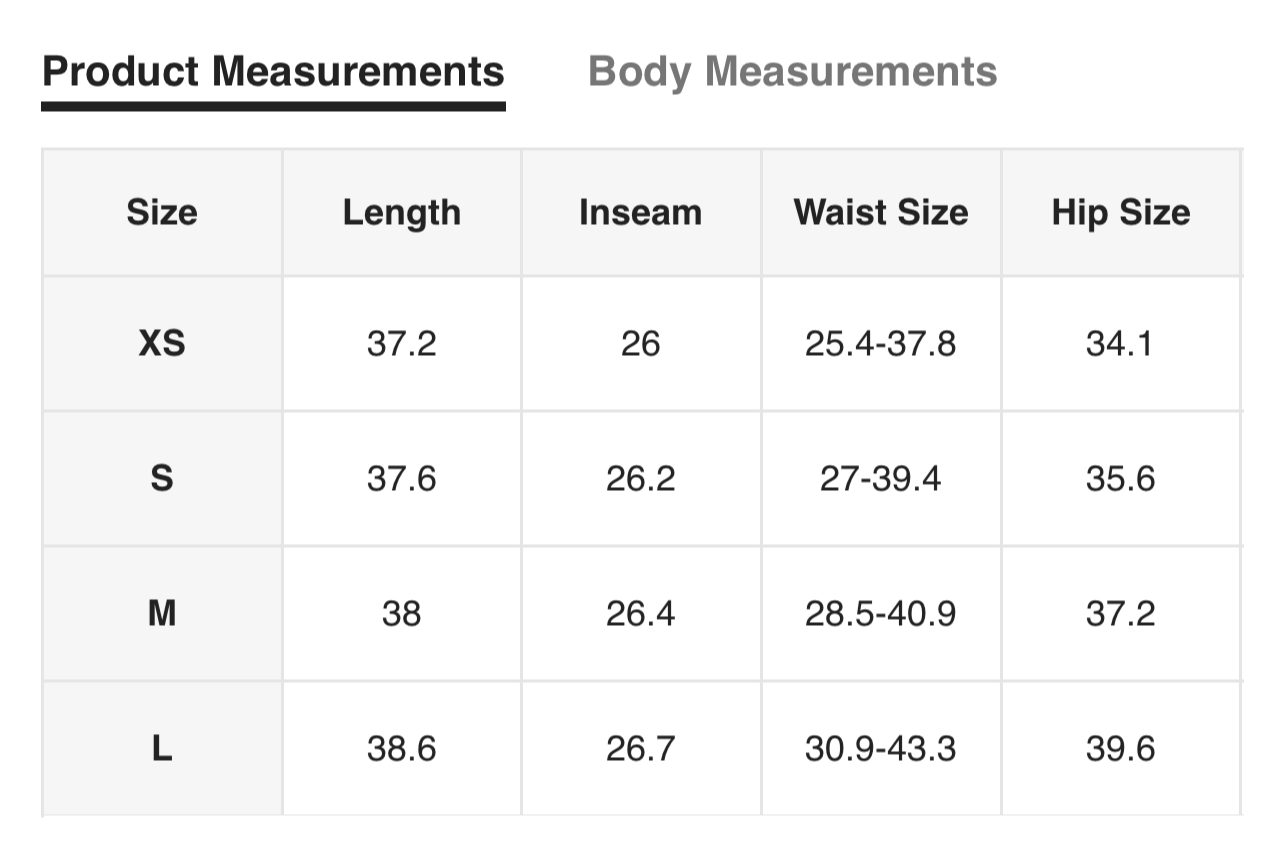Select the L size row label
This screenshot has width=1284, height=856.
(162, 748)
